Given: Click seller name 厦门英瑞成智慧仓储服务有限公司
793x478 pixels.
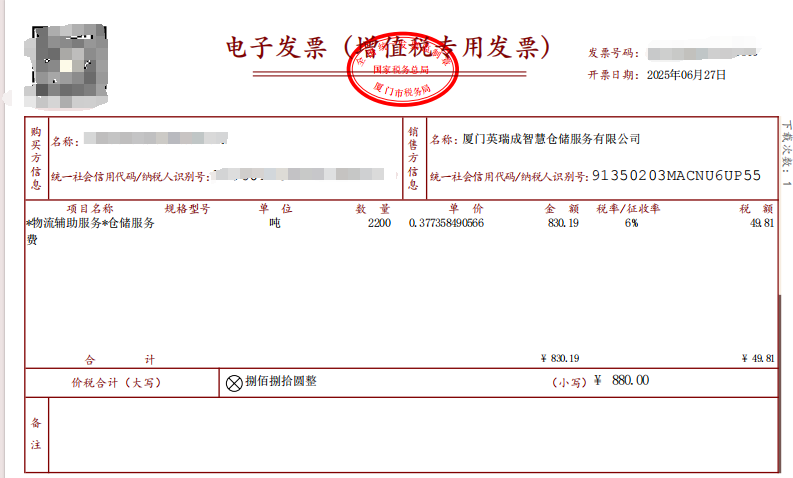Looking at the screenshot, I should pyautogui.click(x=551, y=139).
